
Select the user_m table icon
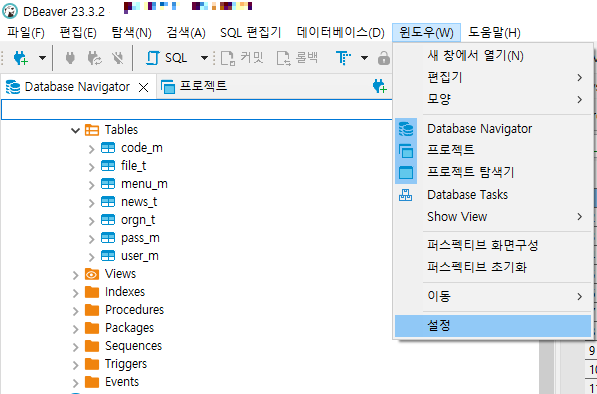(108, 256)
